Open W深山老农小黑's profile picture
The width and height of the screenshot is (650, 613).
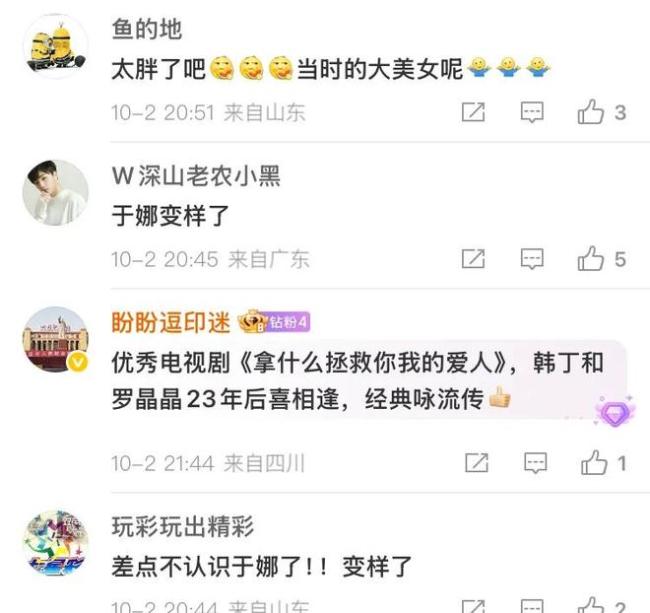[56, 193]
